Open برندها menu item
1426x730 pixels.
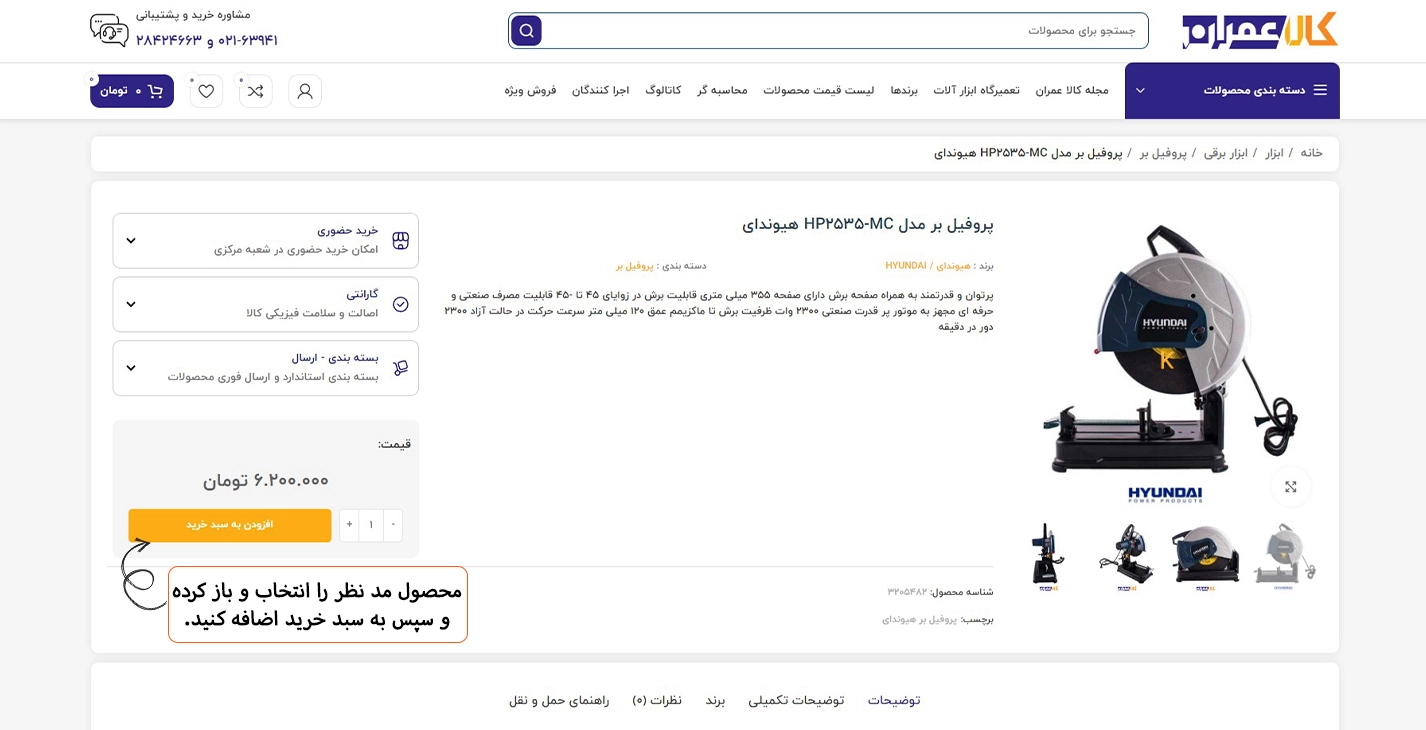[x=904, y=90]
